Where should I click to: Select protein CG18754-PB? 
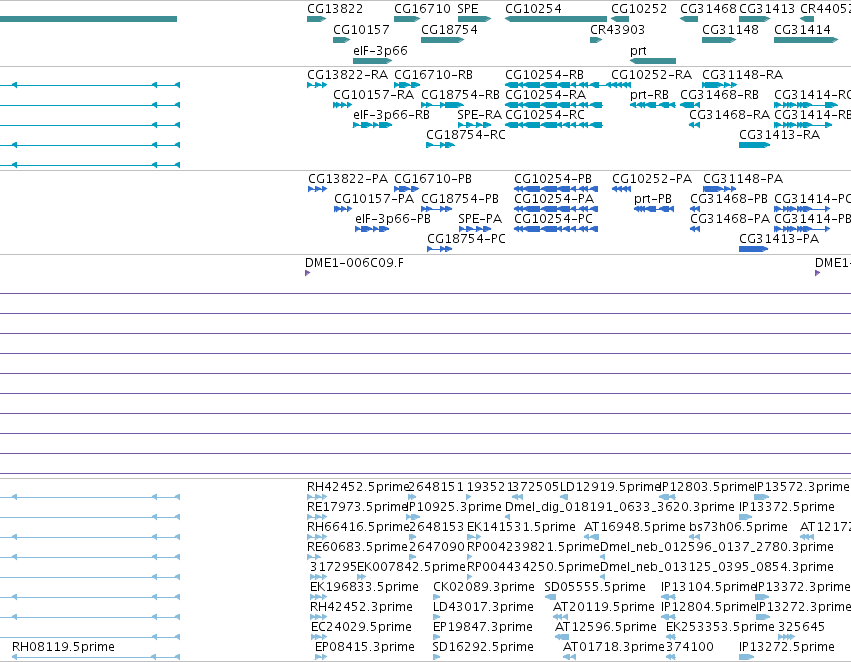tap(436, 209)
